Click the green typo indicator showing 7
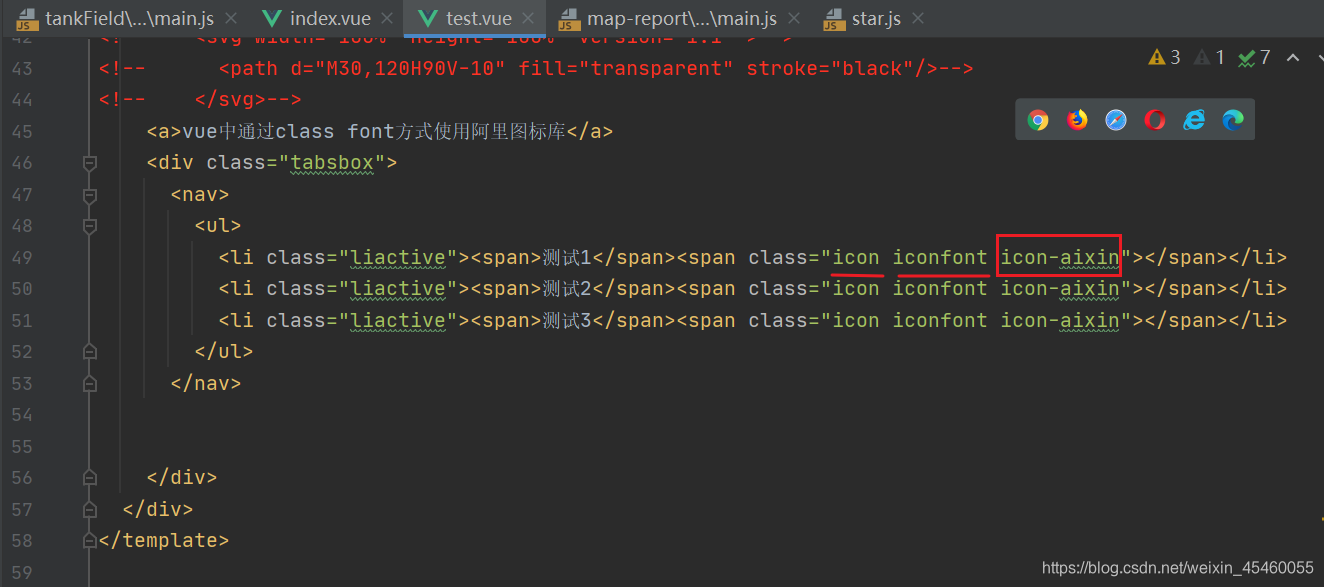The image size is (1324, 587). (1255, 57)
